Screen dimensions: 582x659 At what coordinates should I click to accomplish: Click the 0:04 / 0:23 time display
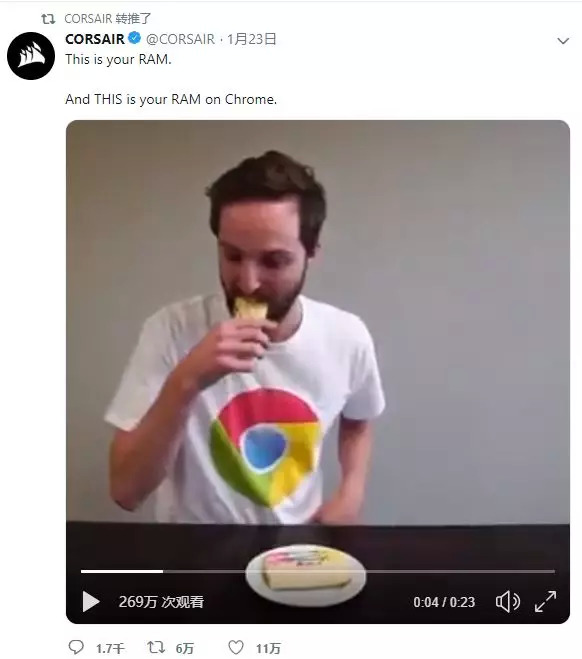[444, 602]
